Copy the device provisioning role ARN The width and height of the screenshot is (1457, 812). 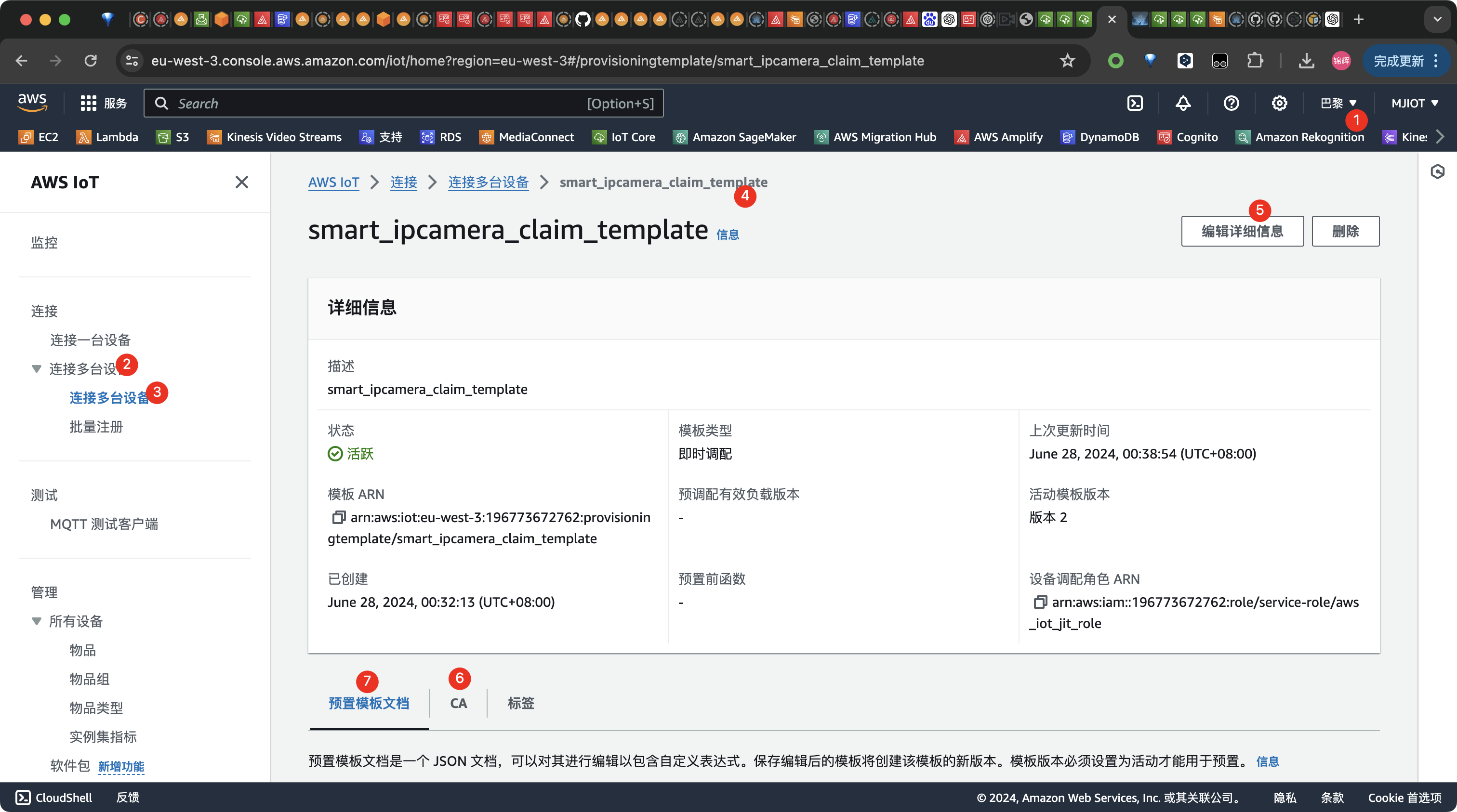coord(1040,602)
